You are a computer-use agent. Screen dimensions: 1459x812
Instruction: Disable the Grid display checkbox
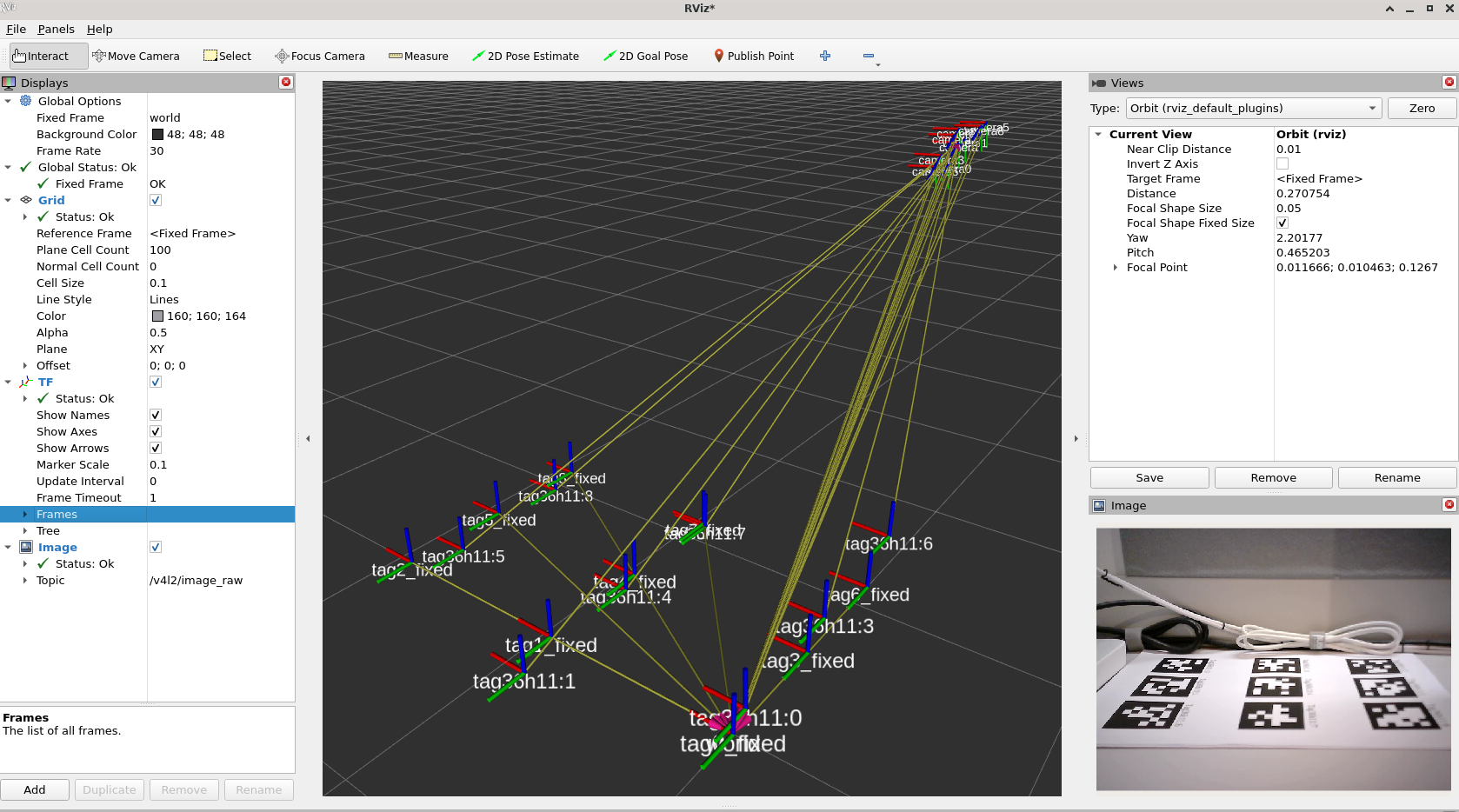tap(155, 200)
